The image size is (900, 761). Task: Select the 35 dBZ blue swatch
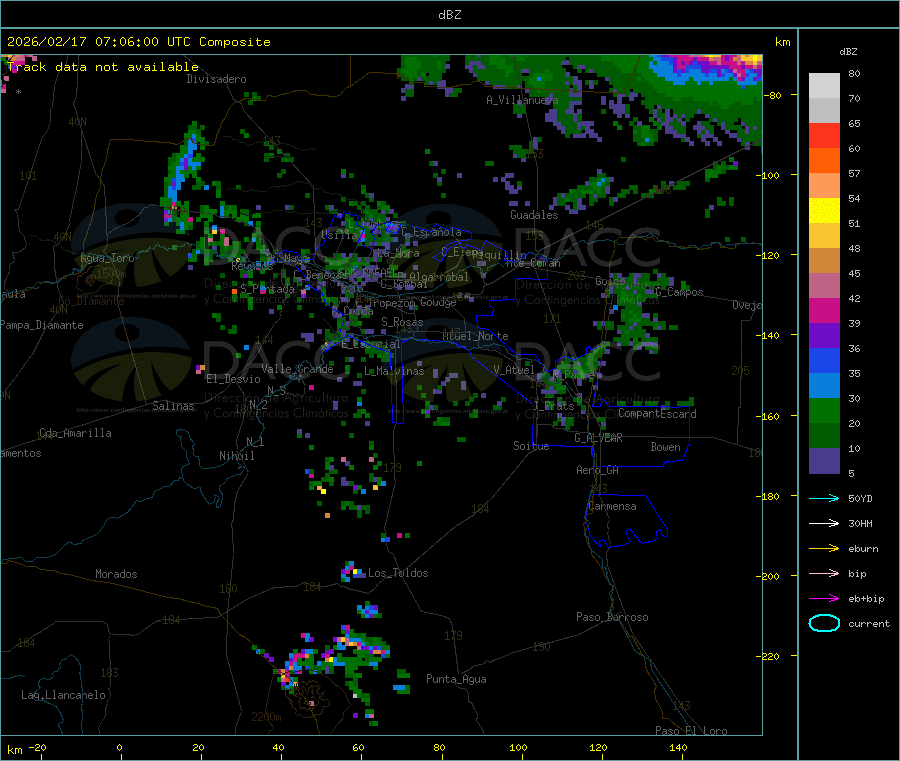824,360
